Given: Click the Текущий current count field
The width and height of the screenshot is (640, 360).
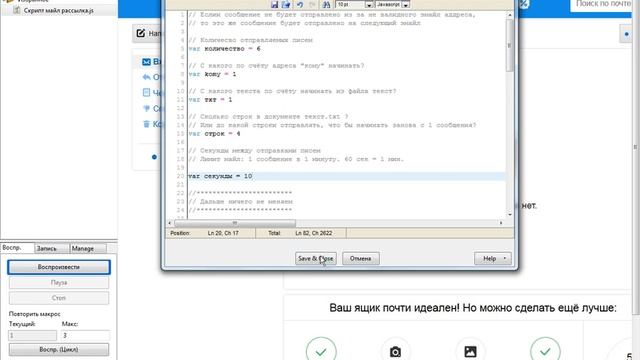Looking at the screenshot, I should pyautogui.click(x=32, y=336).
